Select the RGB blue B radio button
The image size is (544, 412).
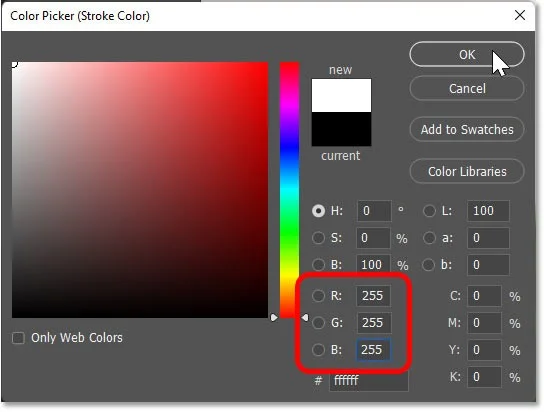pyautogui.click(x=318, y=350)
